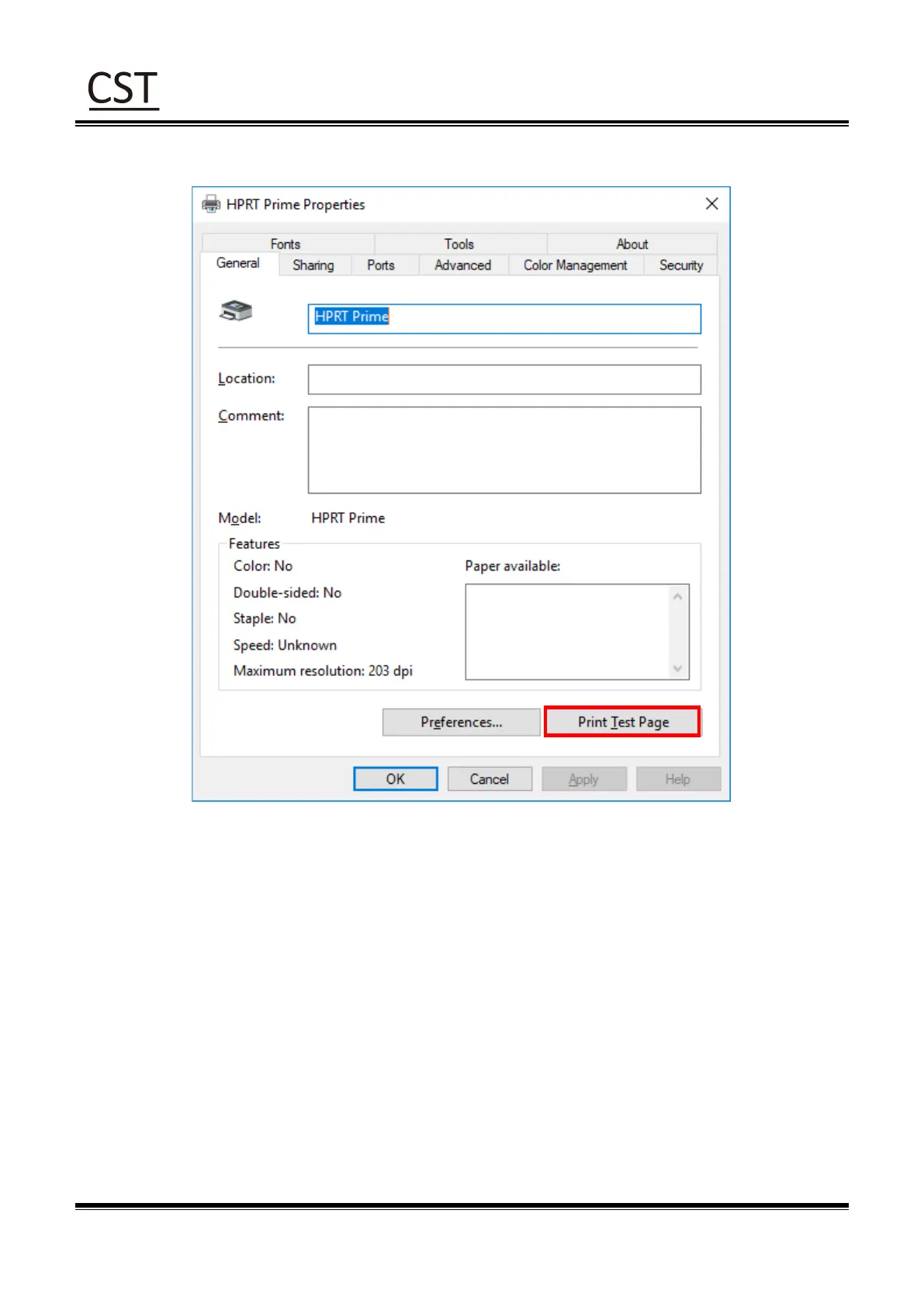Click the 'Color: No' text
924x1307 pixels.
click(x=263, y=566)
